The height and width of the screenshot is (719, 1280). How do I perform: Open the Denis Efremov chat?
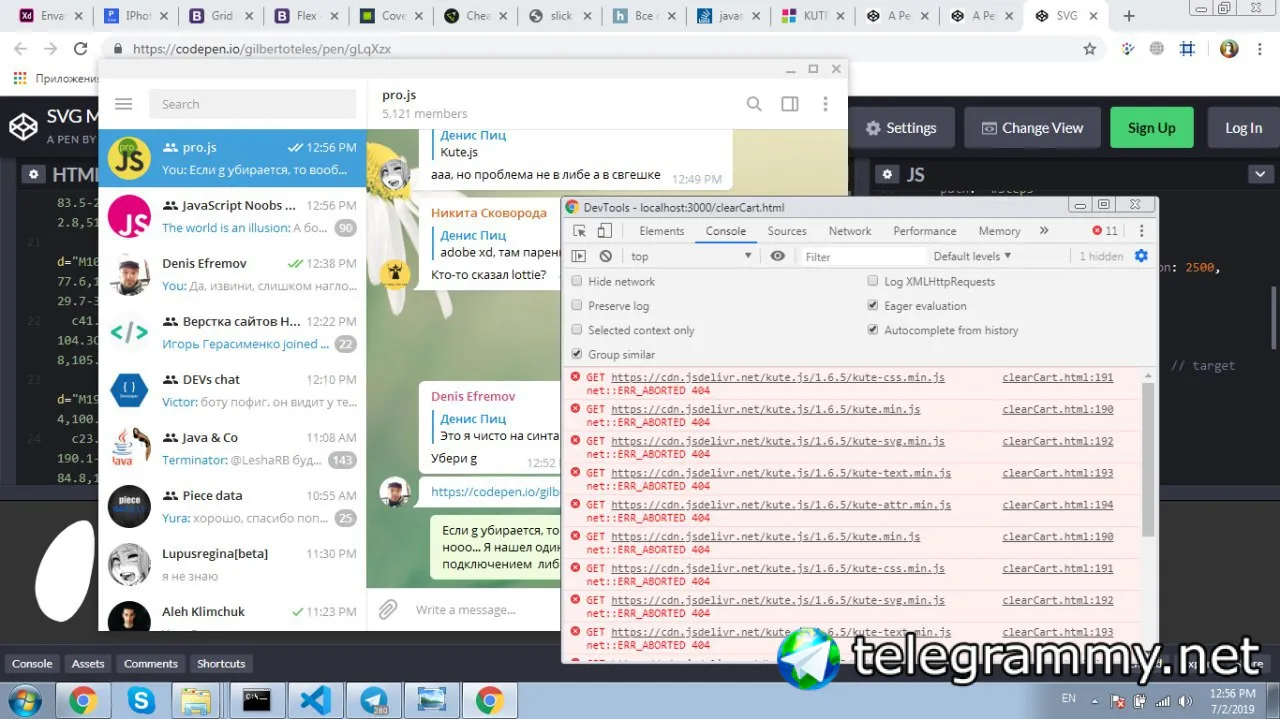point(233,274)
